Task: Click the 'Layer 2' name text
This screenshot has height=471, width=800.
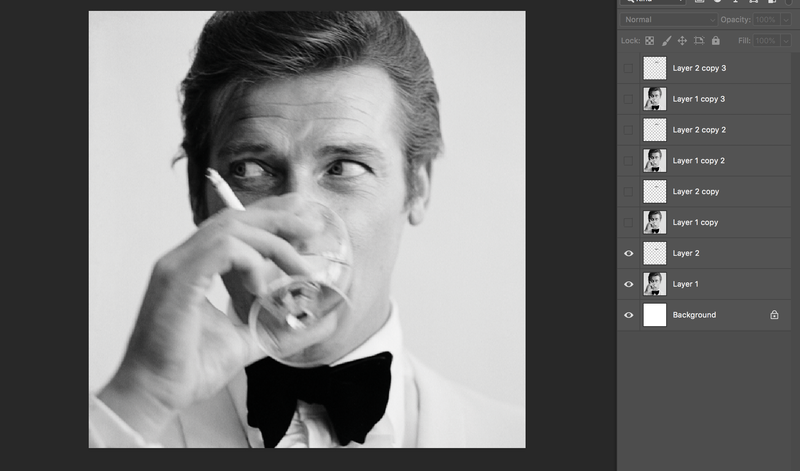Action: tap(686, 253)
